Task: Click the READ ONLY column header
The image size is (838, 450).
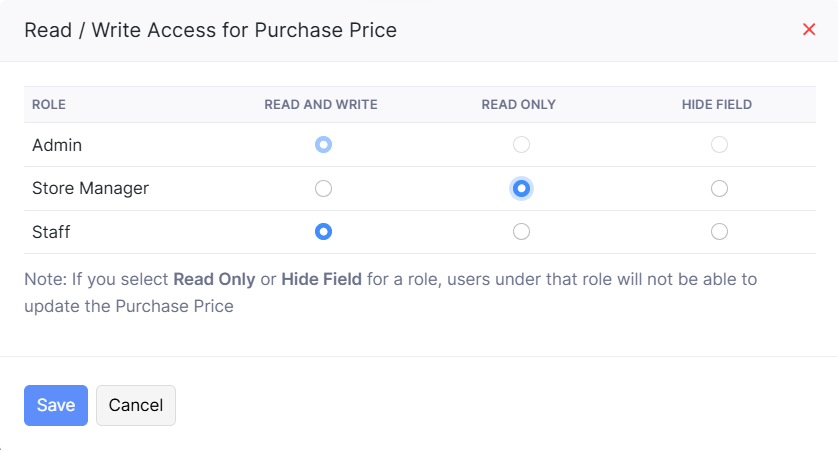Action: (519, 104)
